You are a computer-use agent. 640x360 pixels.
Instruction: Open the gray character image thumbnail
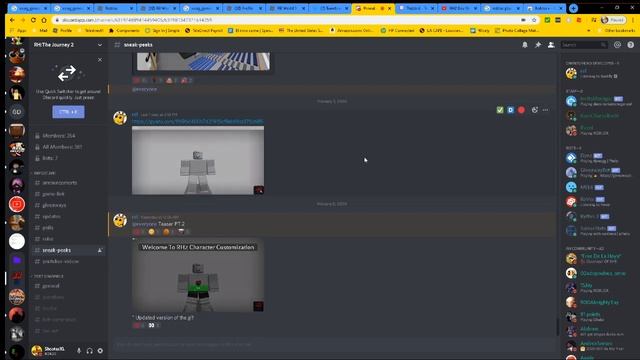[198, 160]
